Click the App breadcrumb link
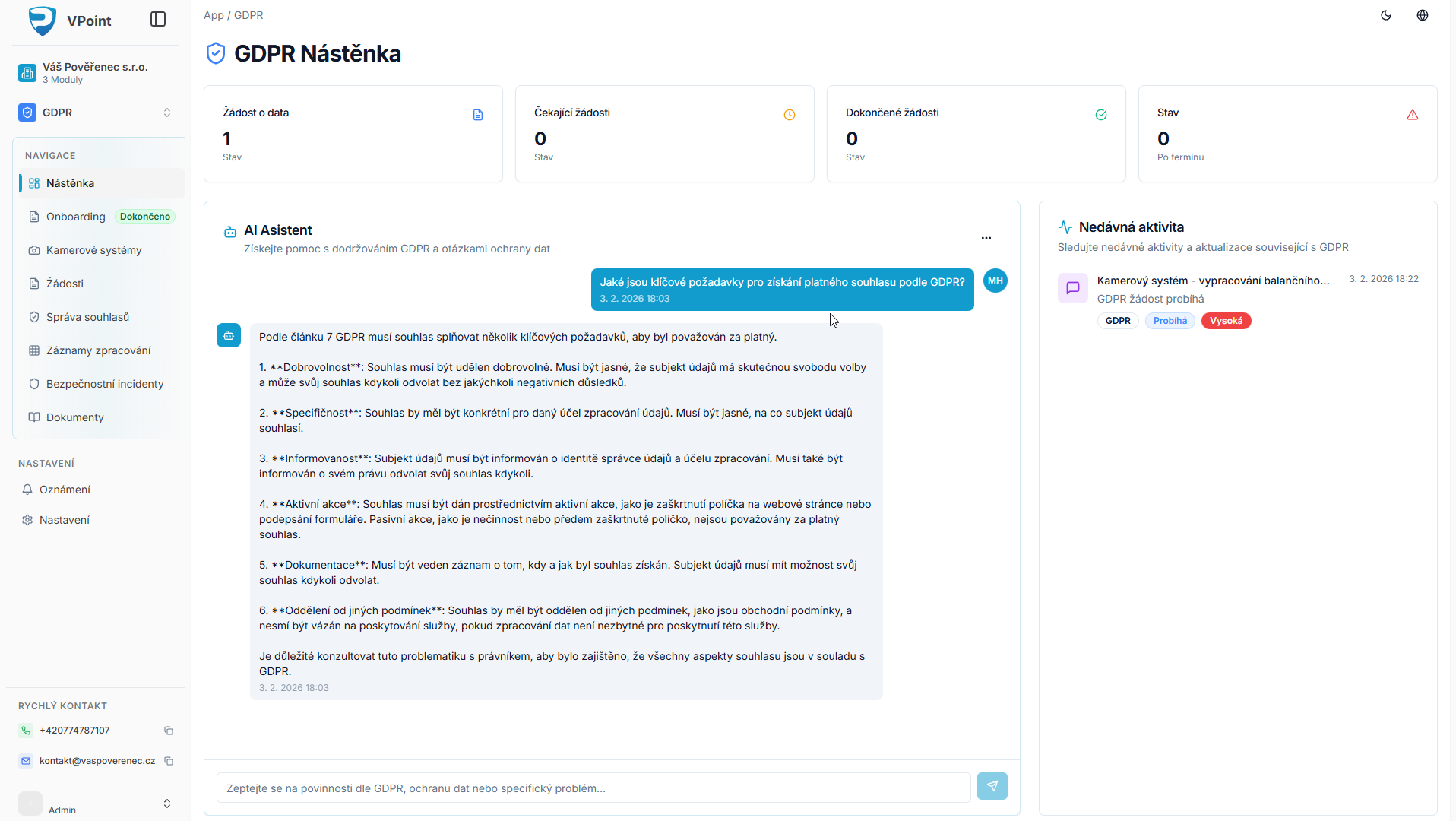This screenshot has height=821, width=1456. [214, 15]
